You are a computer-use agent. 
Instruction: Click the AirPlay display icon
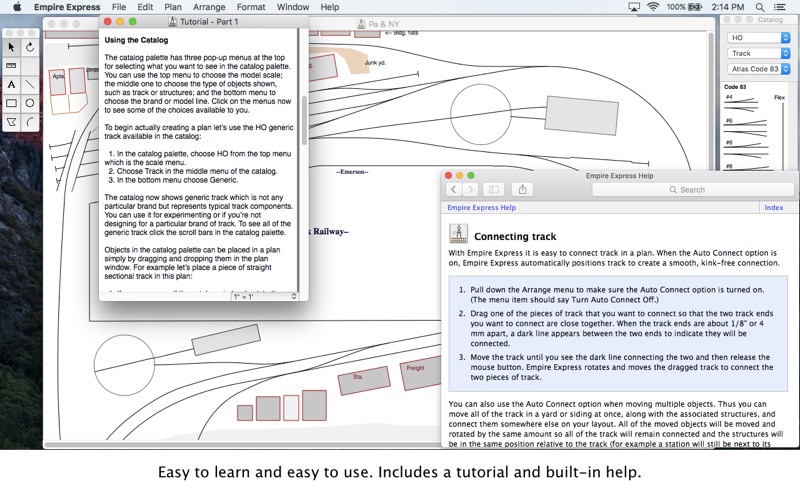pyautogui.click(x=634, y=7)
